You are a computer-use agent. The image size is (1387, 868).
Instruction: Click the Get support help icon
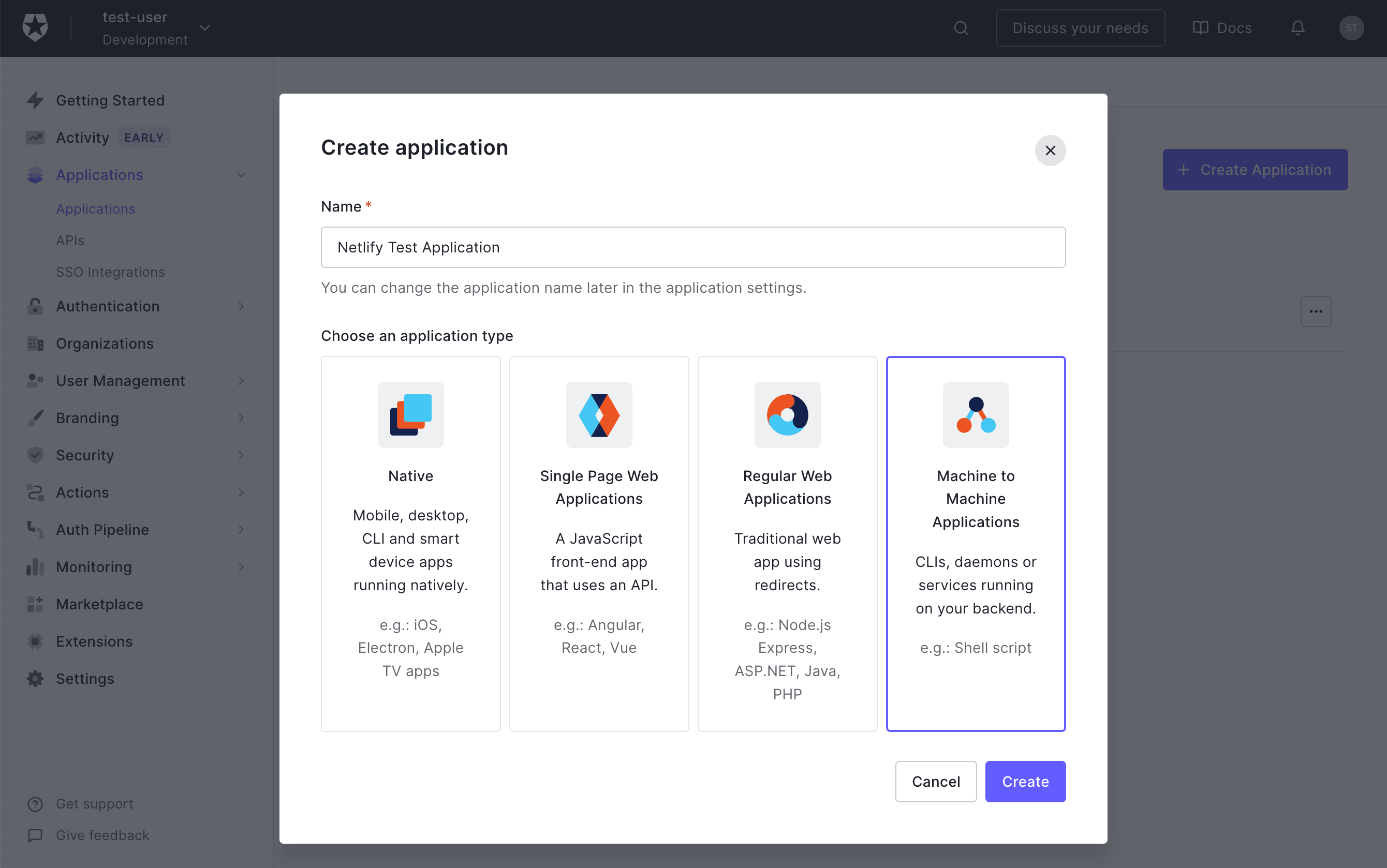(35, 804)
